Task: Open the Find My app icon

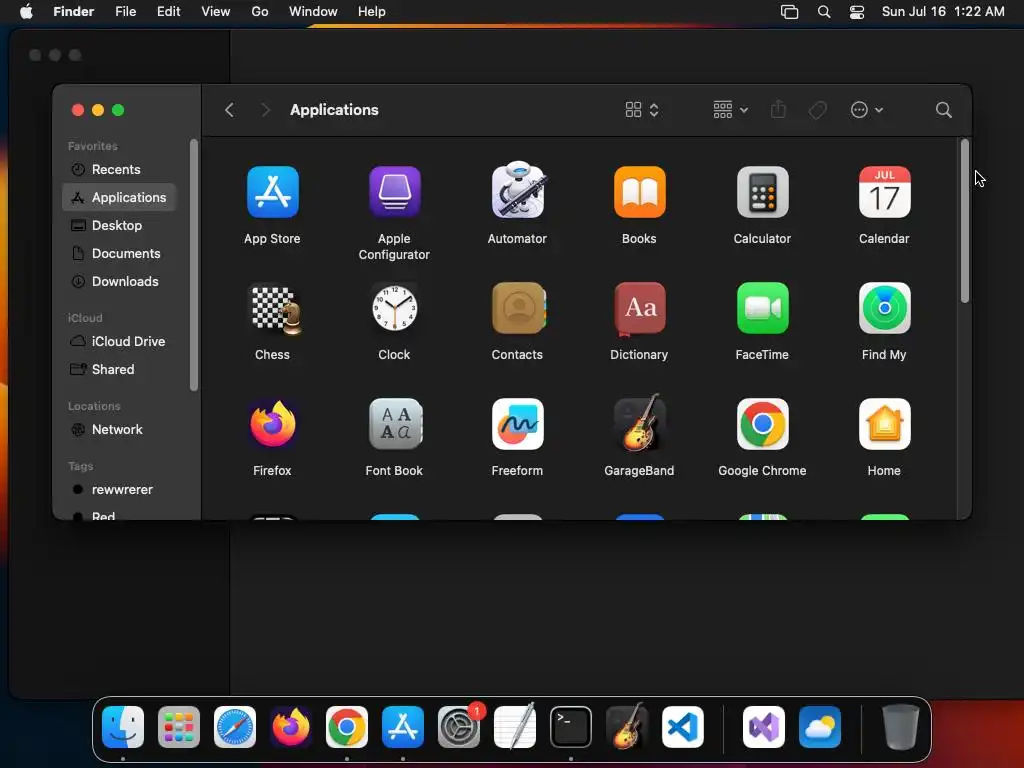Action: [884, 308]
